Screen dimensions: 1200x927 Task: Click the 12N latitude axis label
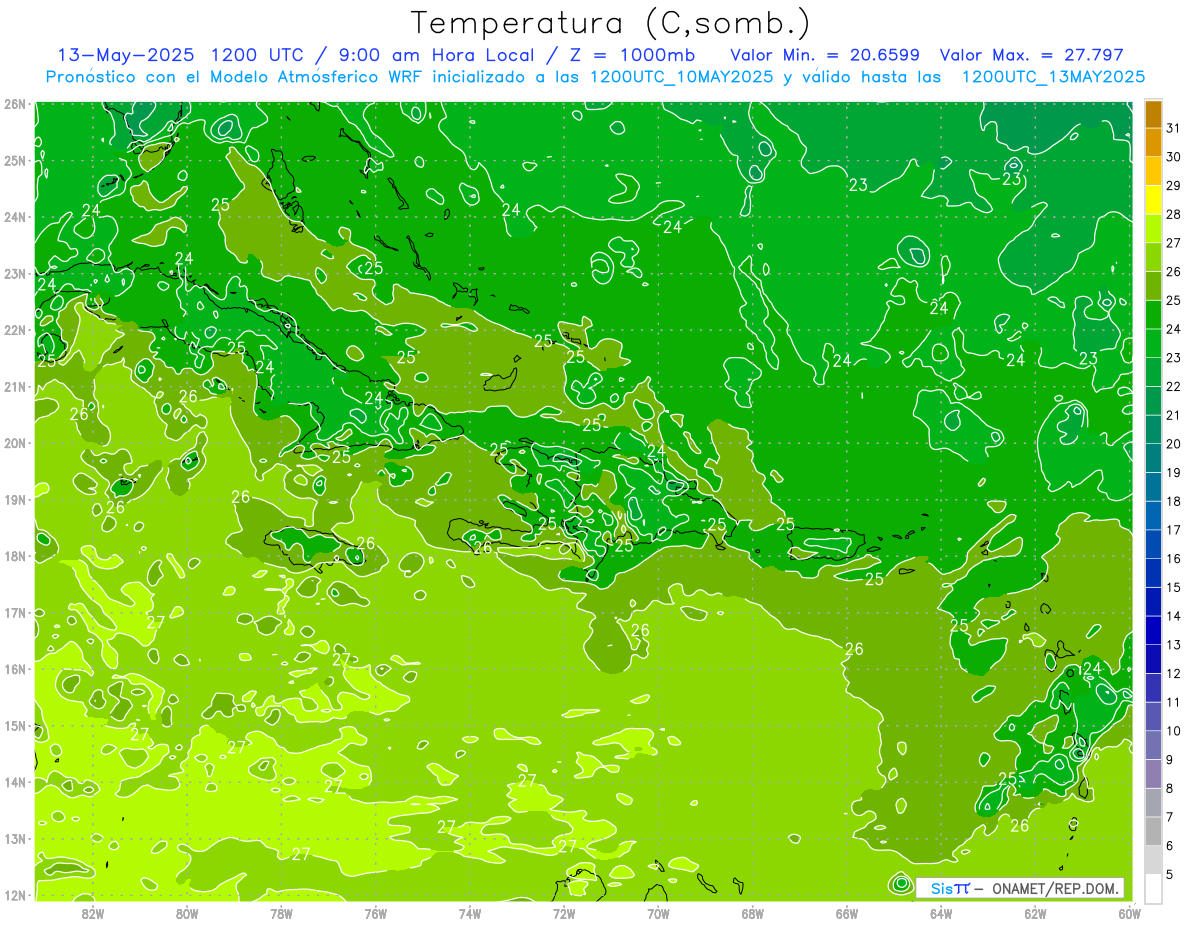[x=14, y=895]
